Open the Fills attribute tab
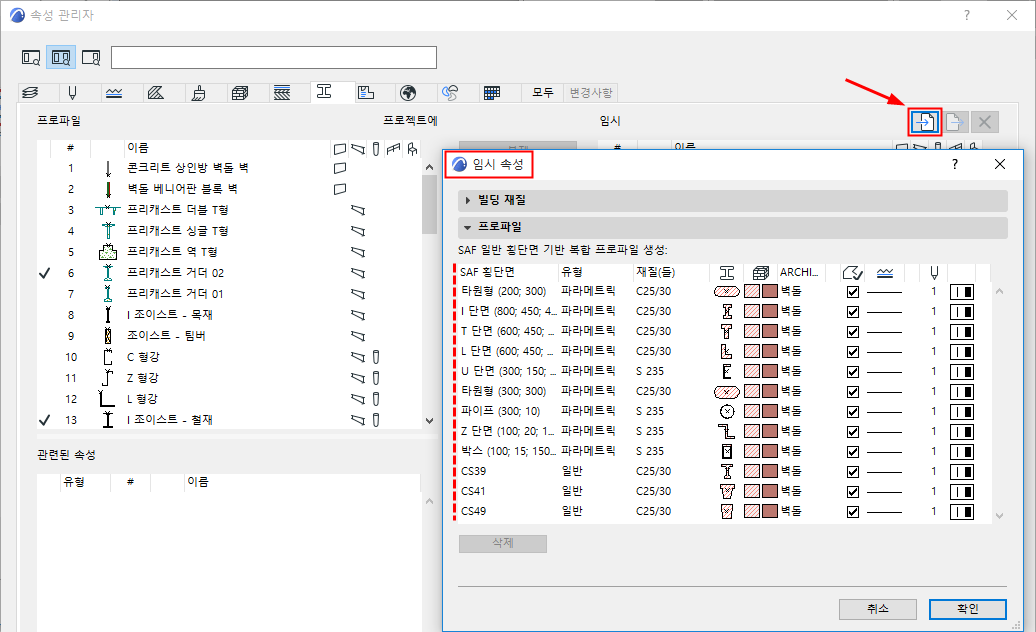 [156, 92]
